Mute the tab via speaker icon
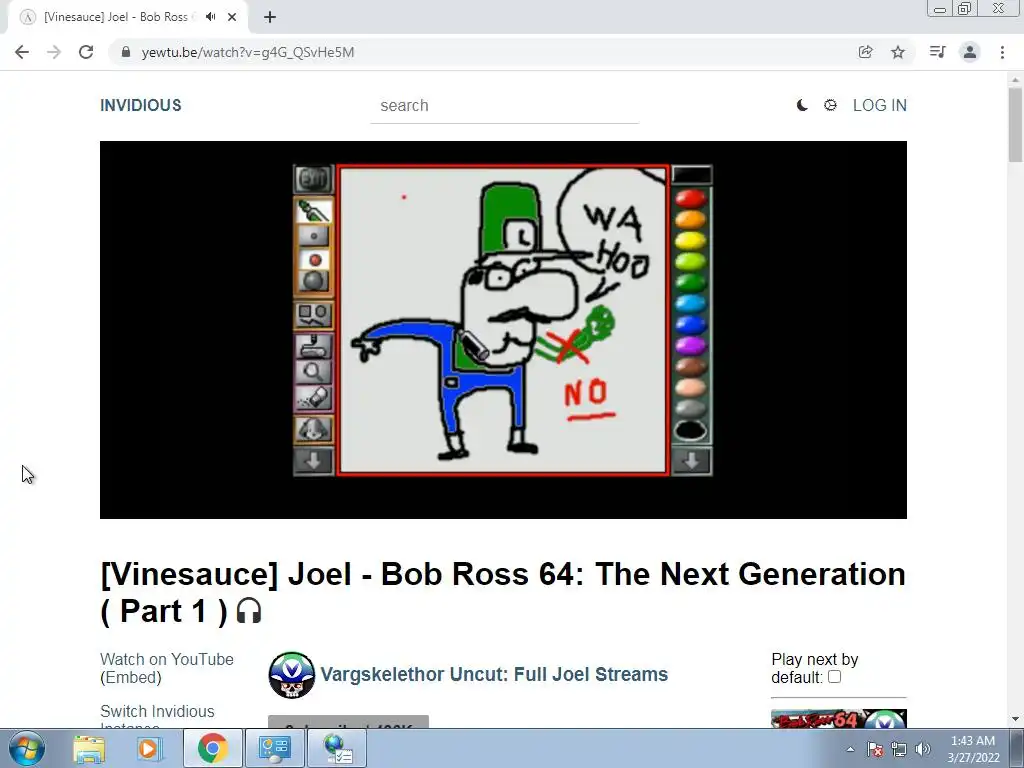This screenshot has height=768, width=1024. 210,17
